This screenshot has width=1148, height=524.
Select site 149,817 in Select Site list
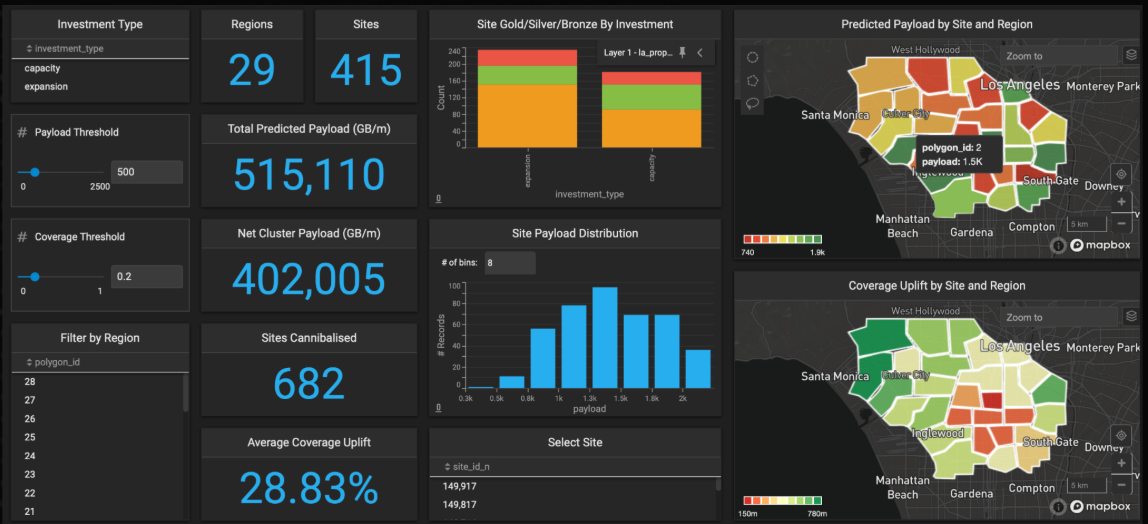click(572, 504)
